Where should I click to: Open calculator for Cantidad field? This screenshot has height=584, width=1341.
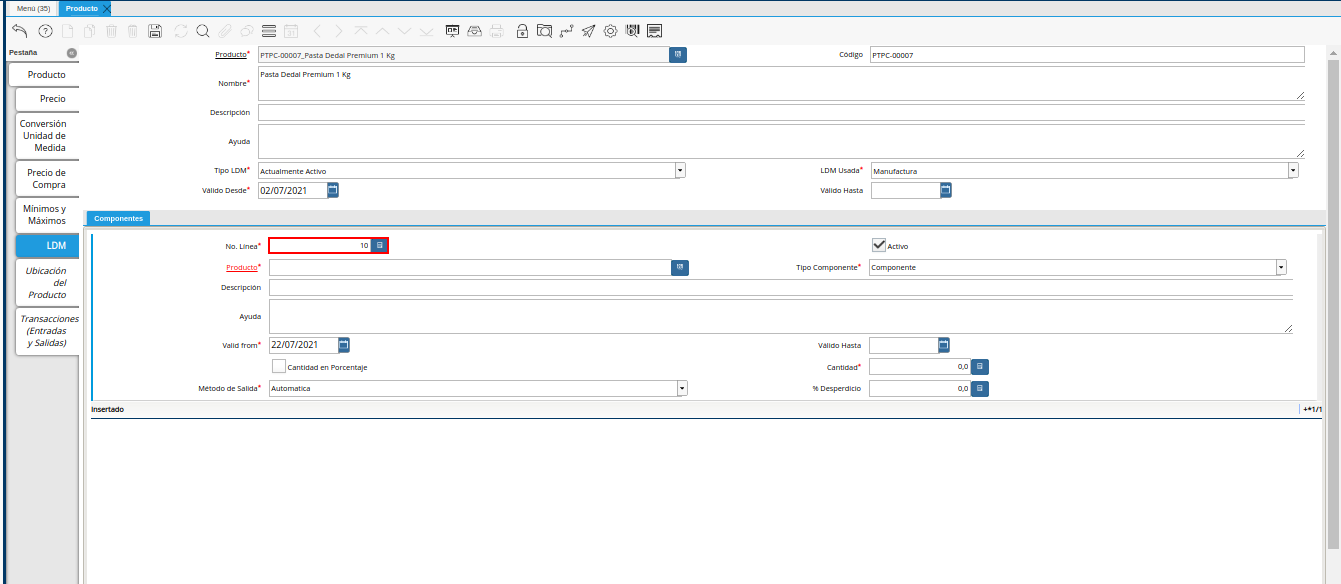tap(980, 367)
